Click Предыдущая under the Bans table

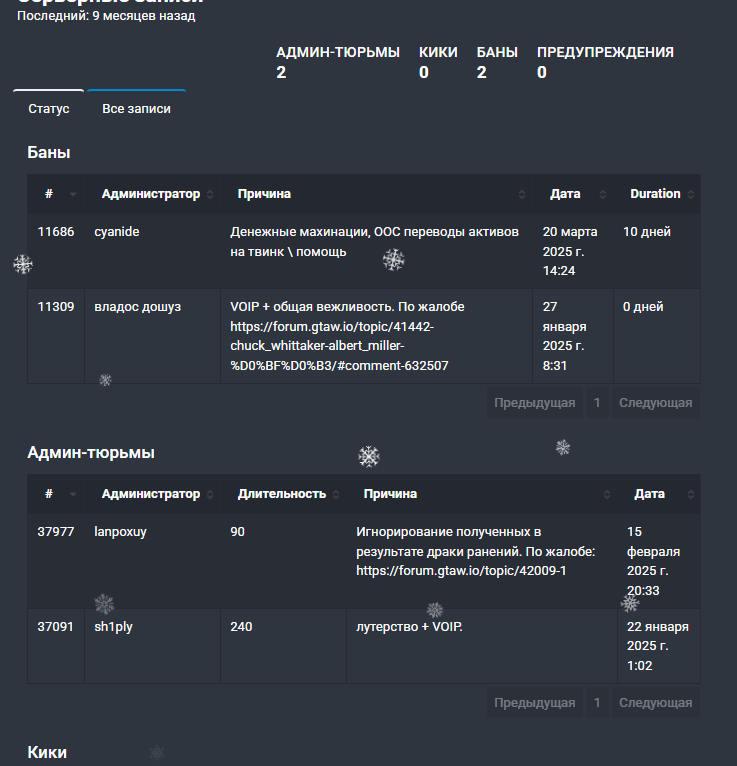coord(535,403)
